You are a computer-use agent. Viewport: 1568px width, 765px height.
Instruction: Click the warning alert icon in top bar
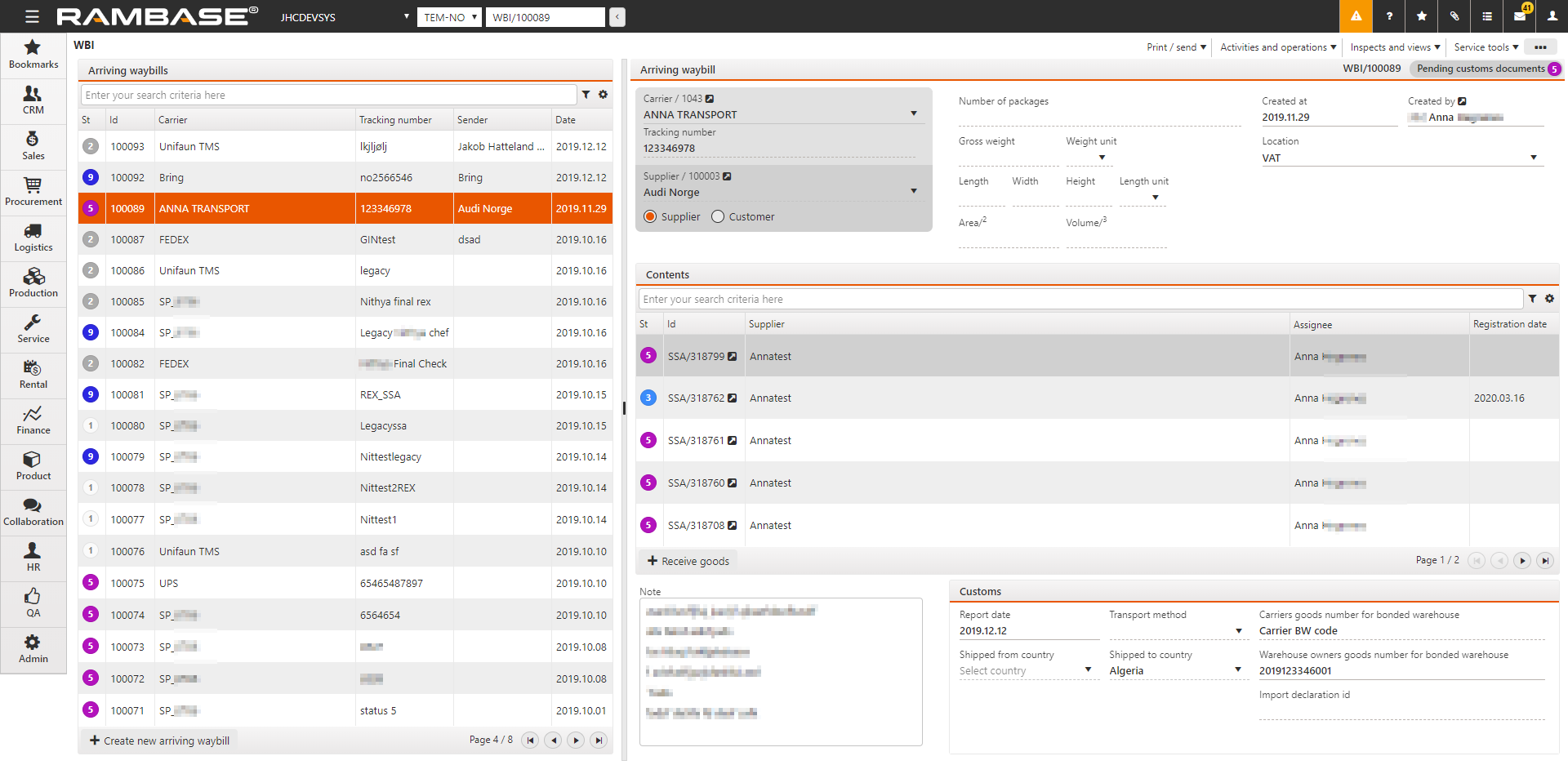click(x=1356, y=16)
